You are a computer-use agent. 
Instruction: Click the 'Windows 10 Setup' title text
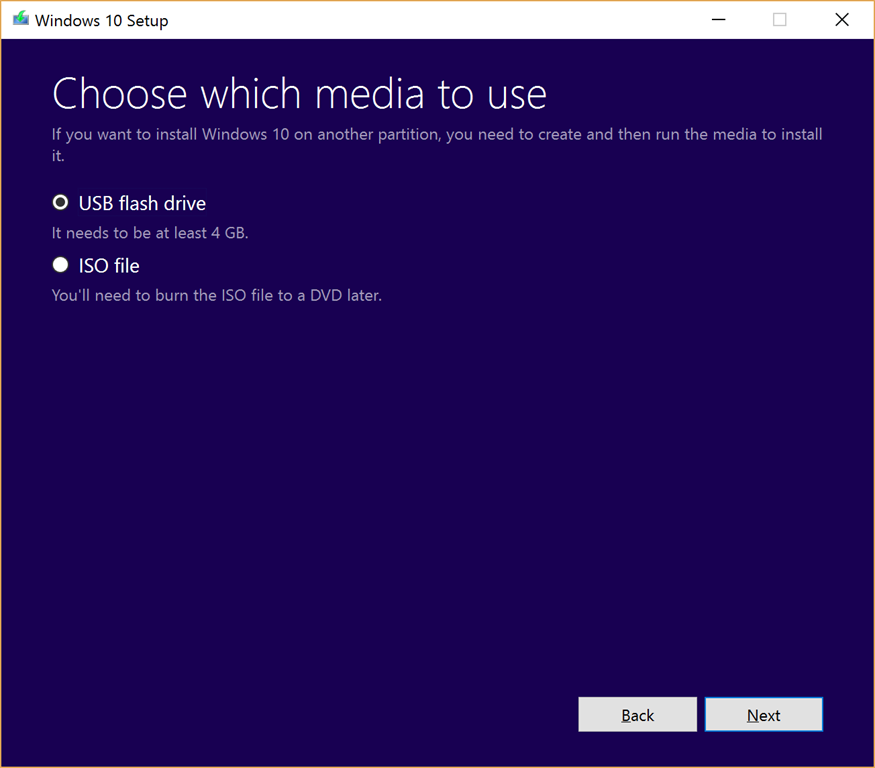102,21
